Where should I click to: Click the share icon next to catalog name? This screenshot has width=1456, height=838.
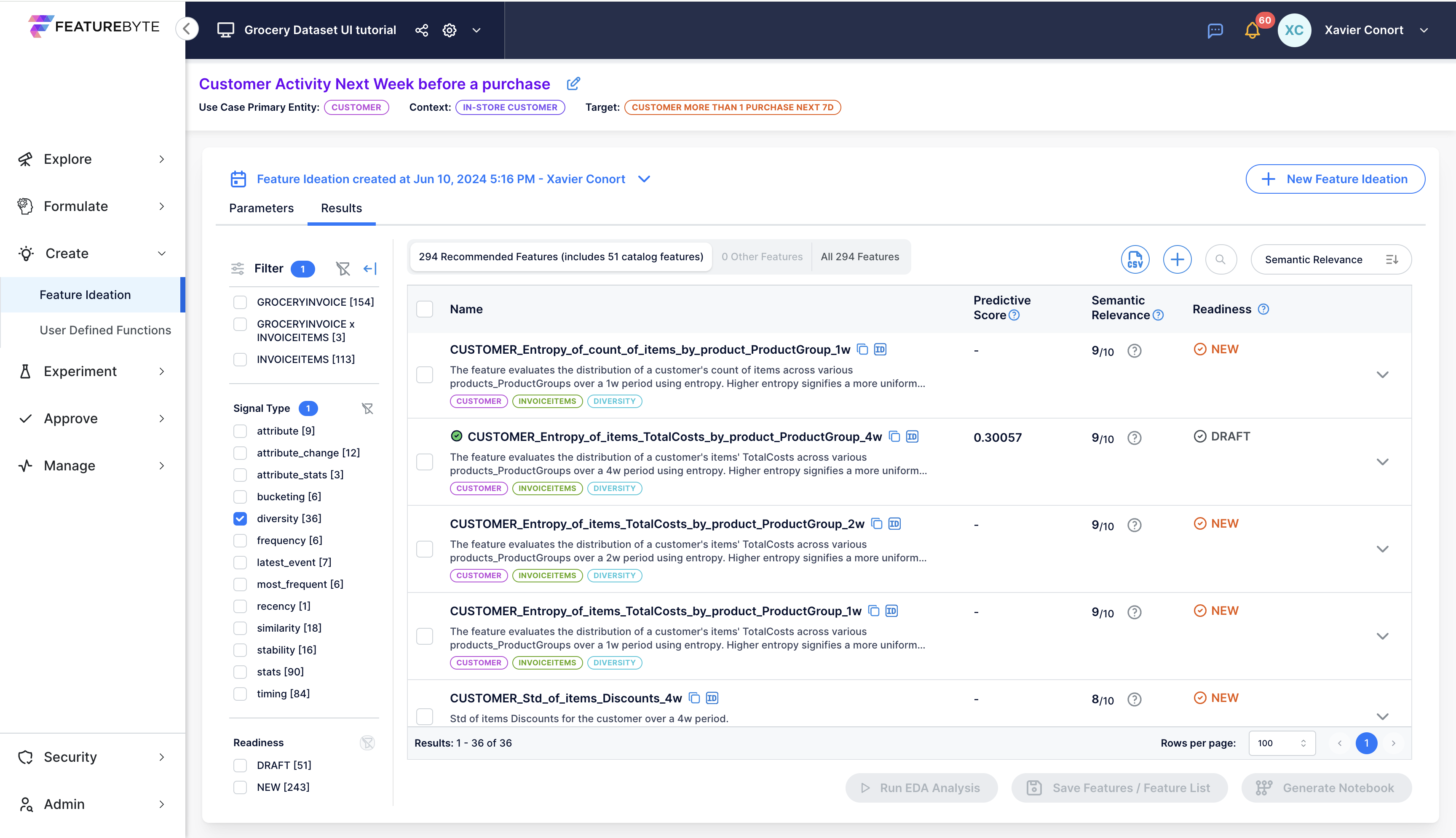[421, 30]
